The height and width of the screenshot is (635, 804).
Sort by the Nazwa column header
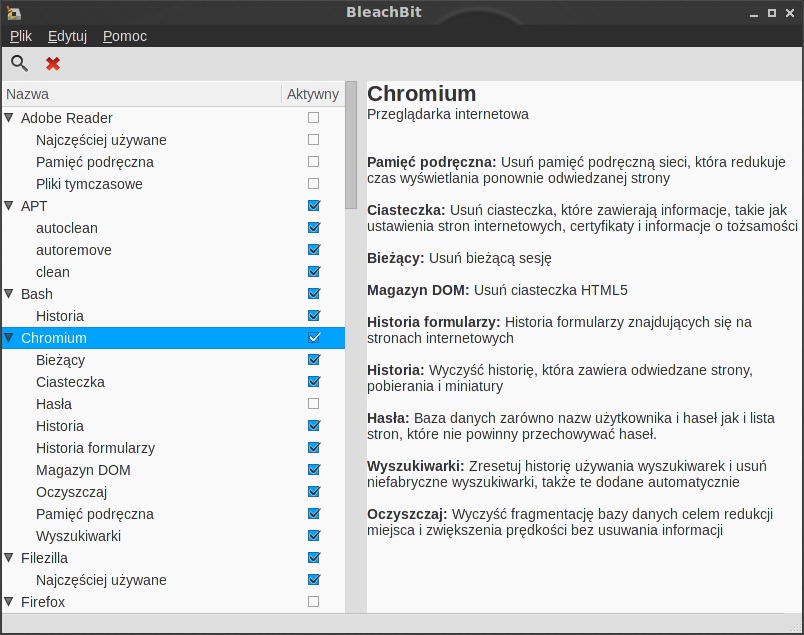coord(142,94)
